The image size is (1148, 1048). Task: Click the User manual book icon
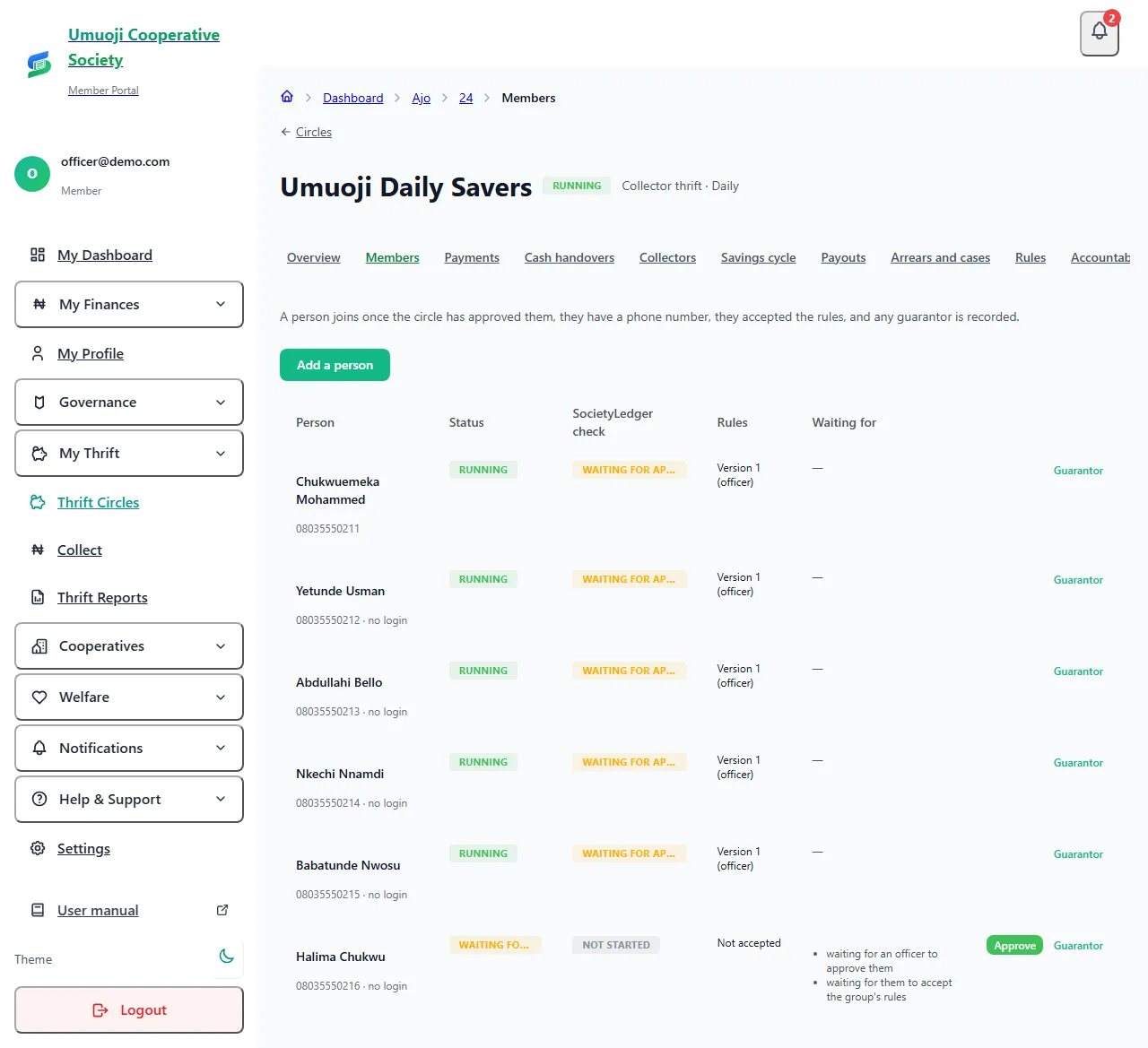click(x=38, y=910)
